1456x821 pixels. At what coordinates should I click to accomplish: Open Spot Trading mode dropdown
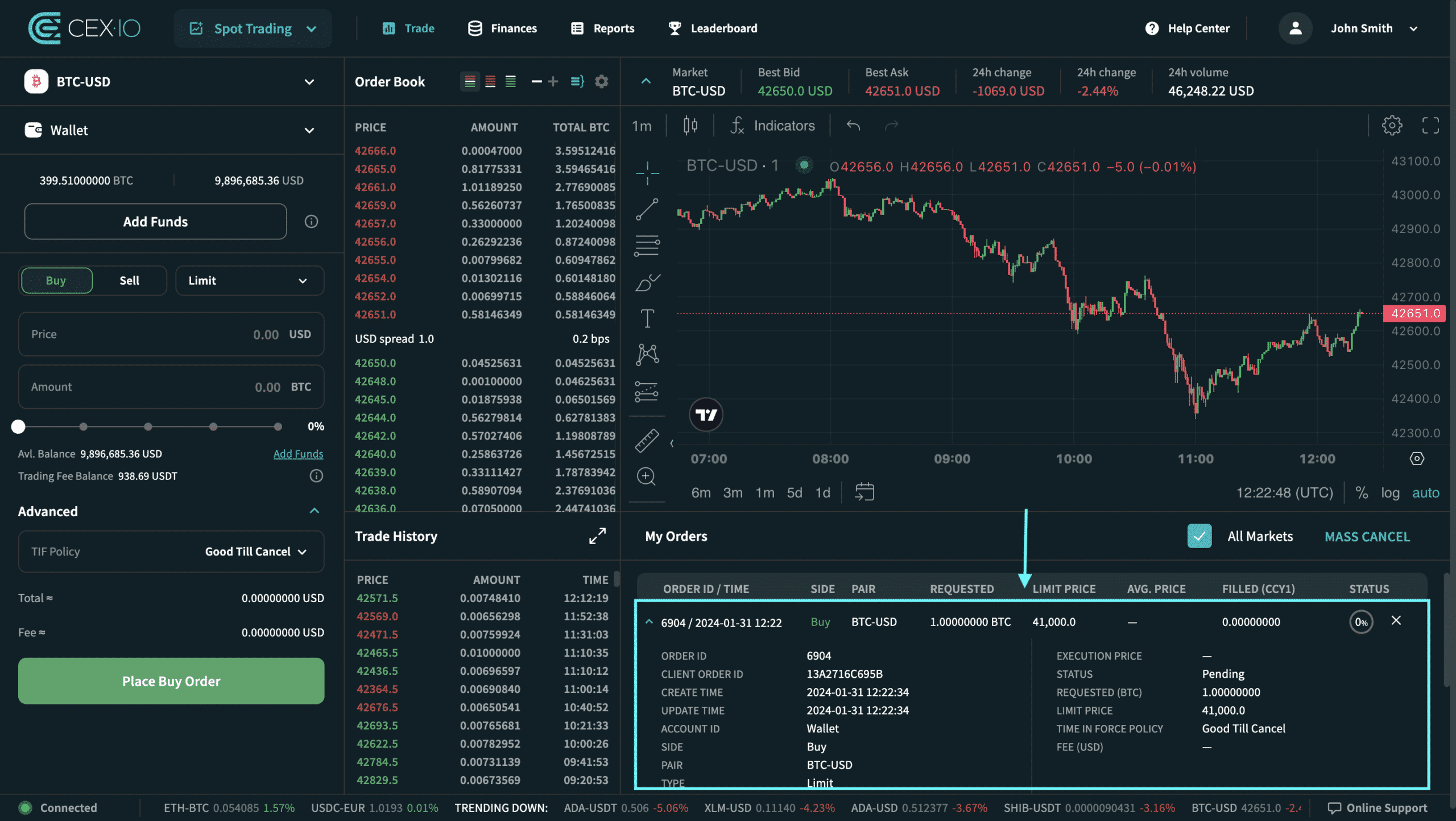click(253, 28)
